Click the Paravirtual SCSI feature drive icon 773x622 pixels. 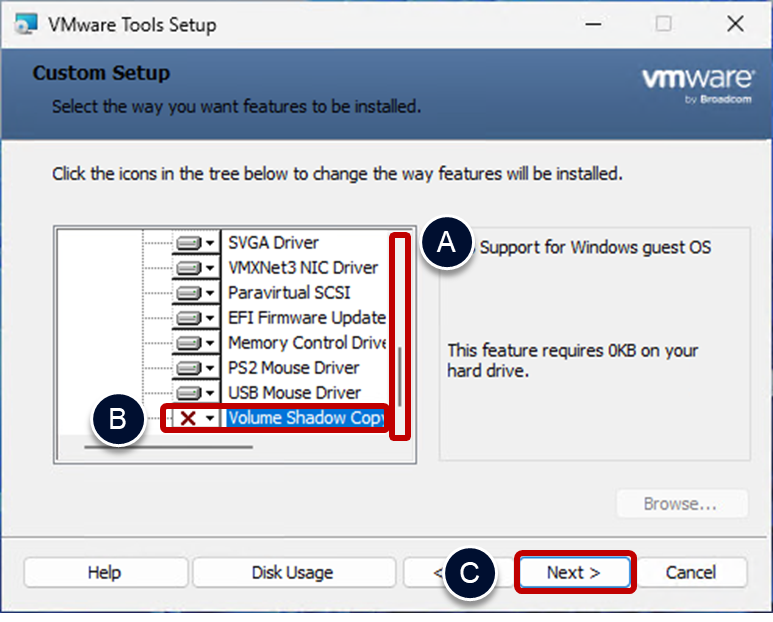(189, 293)
